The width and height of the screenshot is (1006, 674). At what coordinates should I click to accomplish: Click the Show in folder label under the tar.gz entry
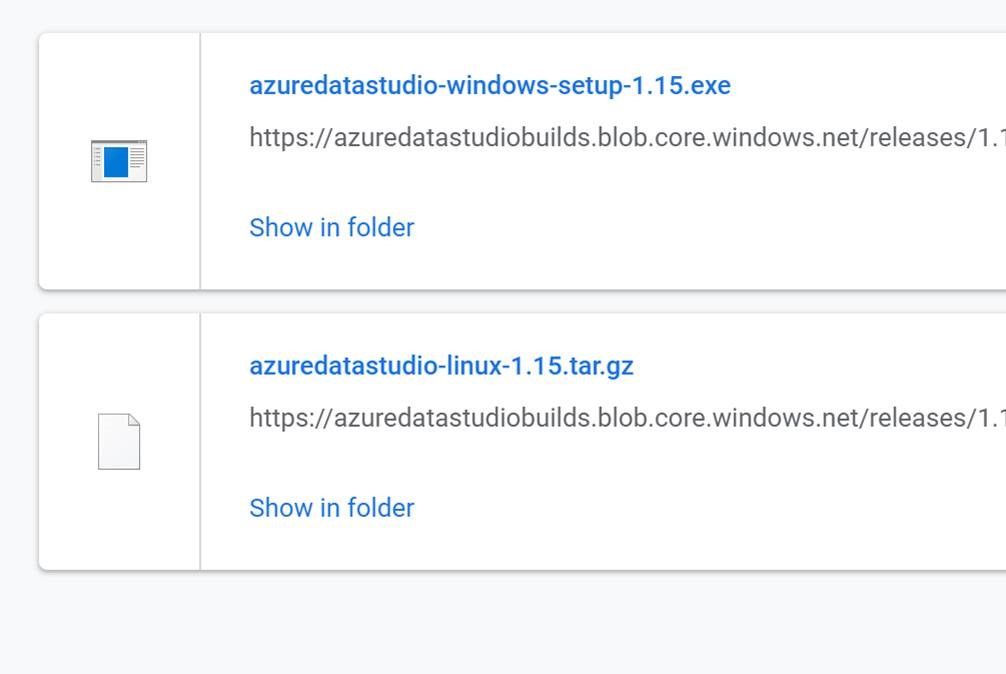(x=332, y=508)
